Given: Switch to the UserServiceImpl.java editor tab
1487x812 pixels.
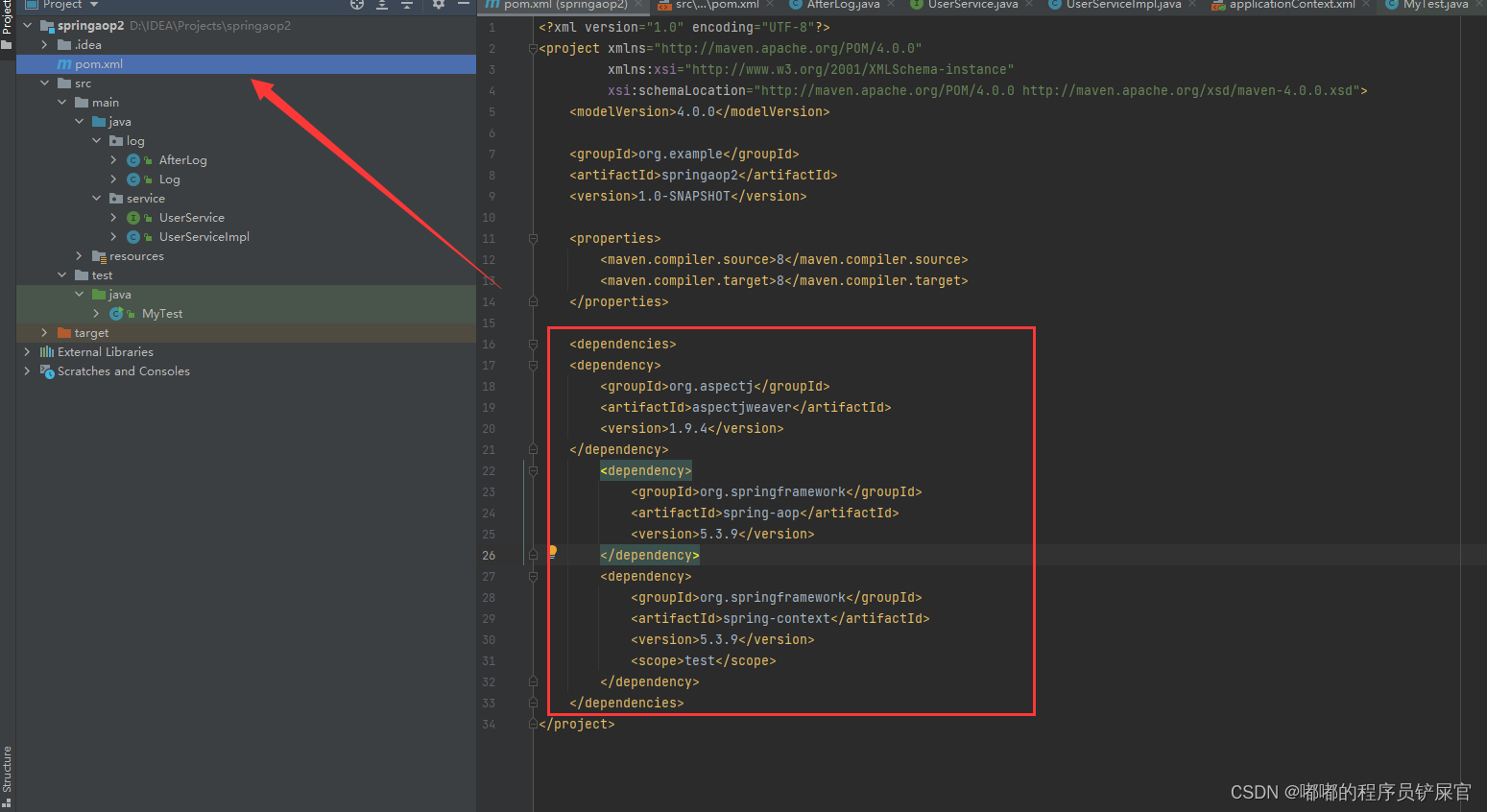Looking at the screenshot, I should pos(1123,4).
